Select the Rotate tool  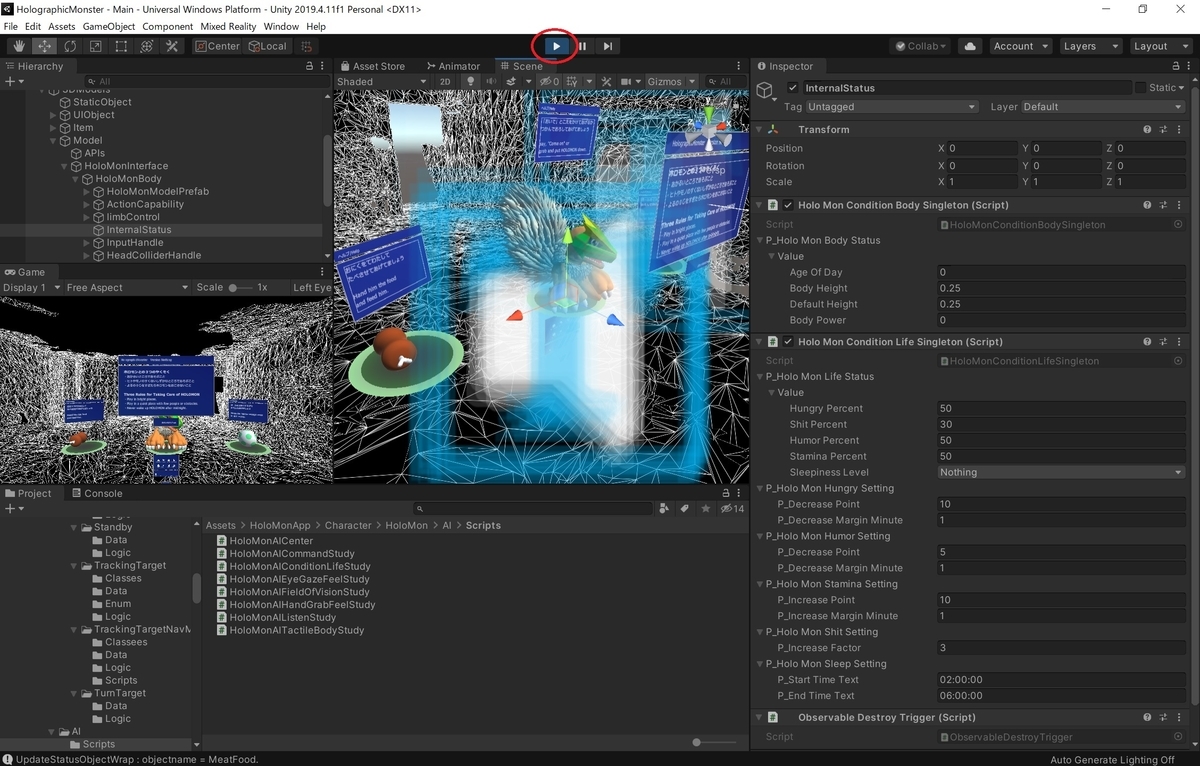[70, 46]
